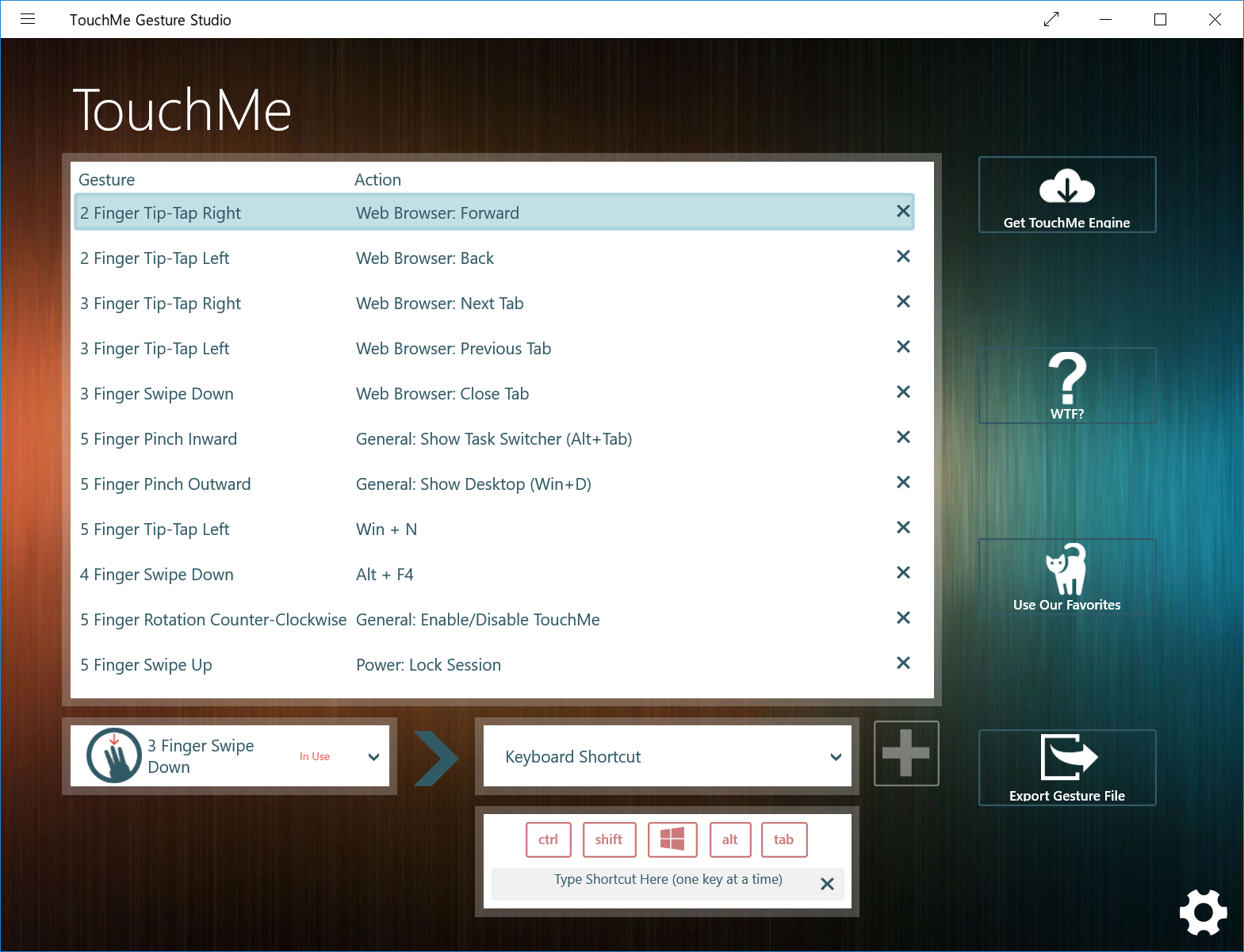Toggle the shift modifier key
1244x952 pixels.
coord(609,839)
